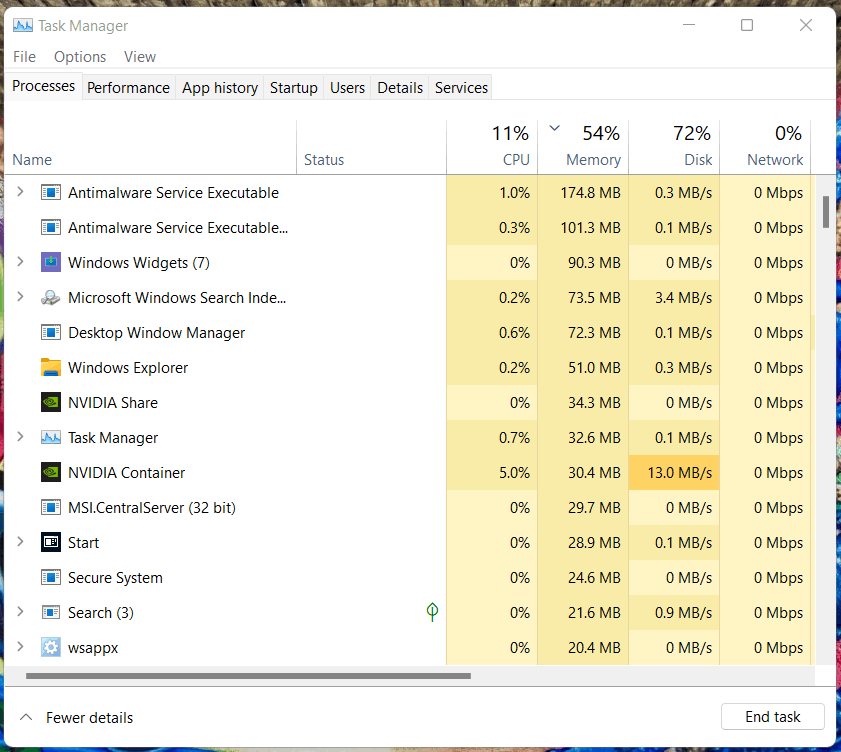841x752 pixels.
Task: Select the Secure System process name
Action: pos(115,578)
